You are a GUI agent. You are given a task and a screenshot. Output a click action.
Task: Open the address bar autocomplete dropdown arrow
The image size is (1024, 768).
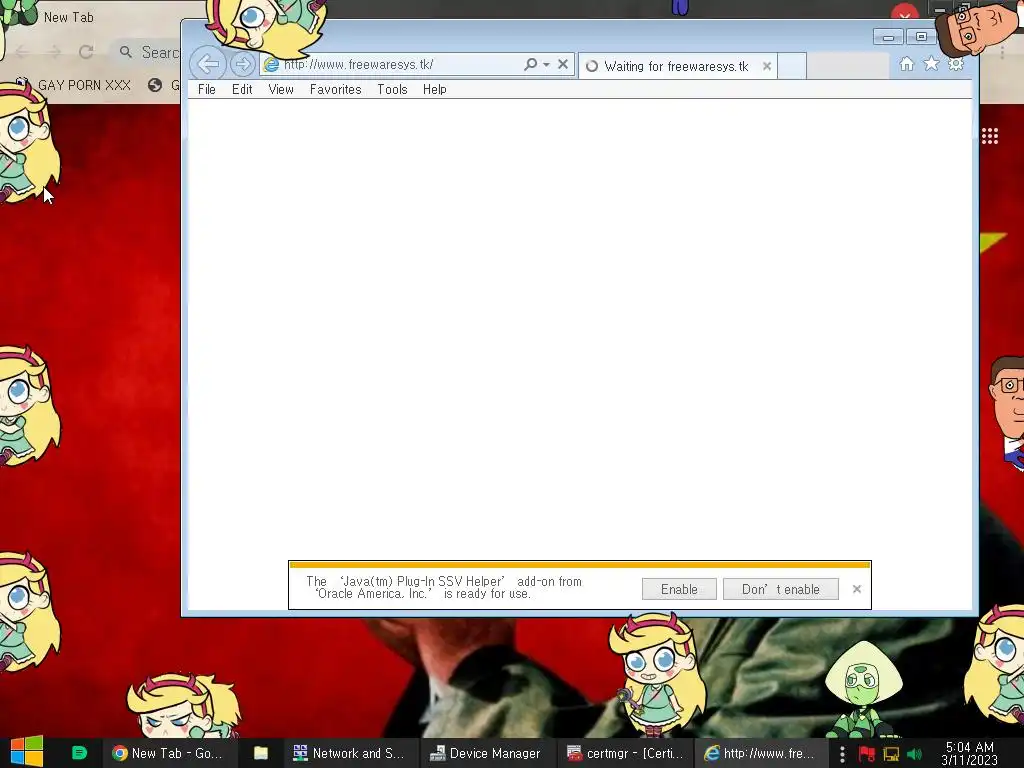pyautogui.click(x=547, y=64)
